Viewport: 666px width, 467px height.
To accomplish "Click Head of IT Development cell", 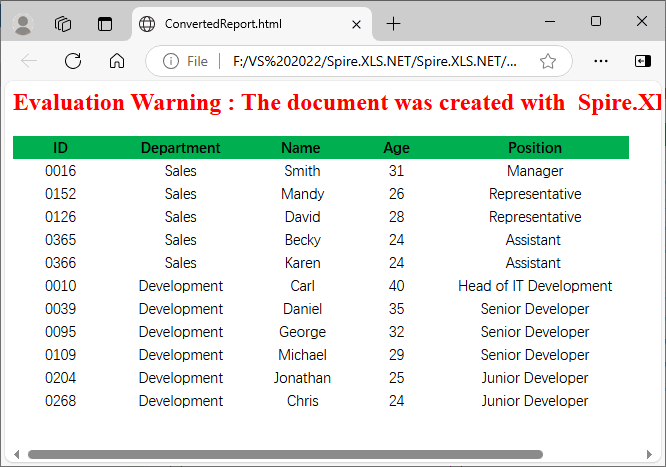I will (535, 286).
